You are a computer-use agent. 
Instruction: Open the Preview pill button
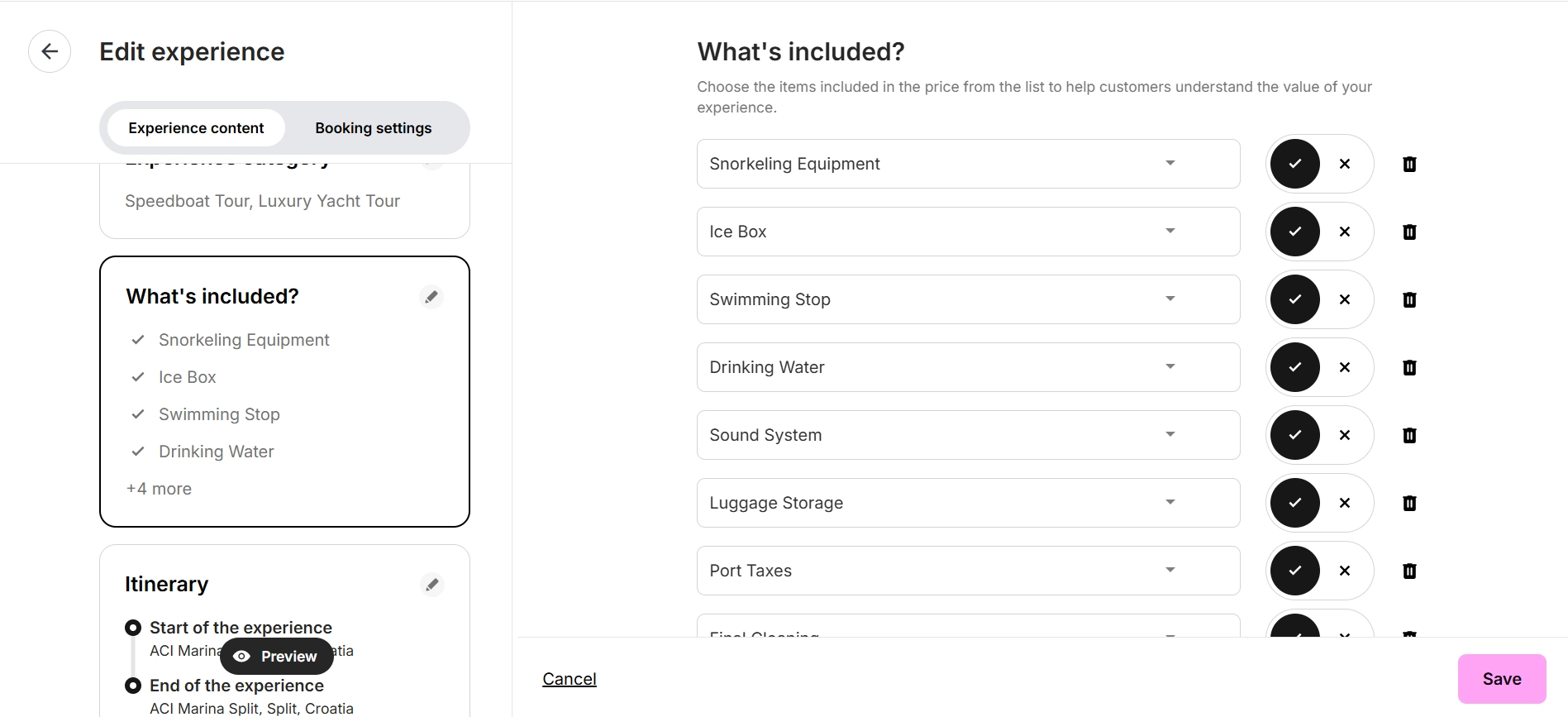[x=276, y=657]
